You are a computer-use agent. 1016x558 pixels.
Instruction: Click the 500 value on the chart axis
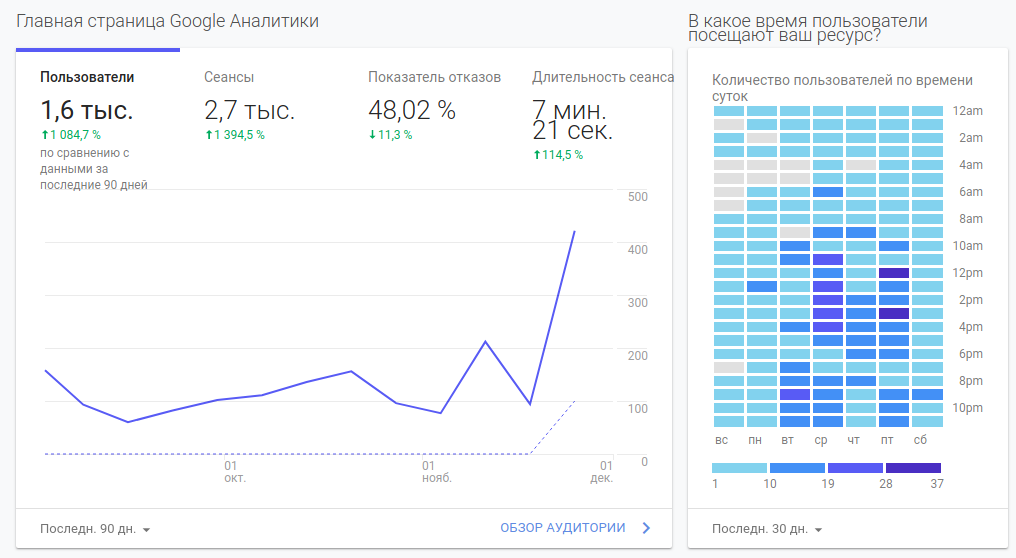[x=638, y=197]
